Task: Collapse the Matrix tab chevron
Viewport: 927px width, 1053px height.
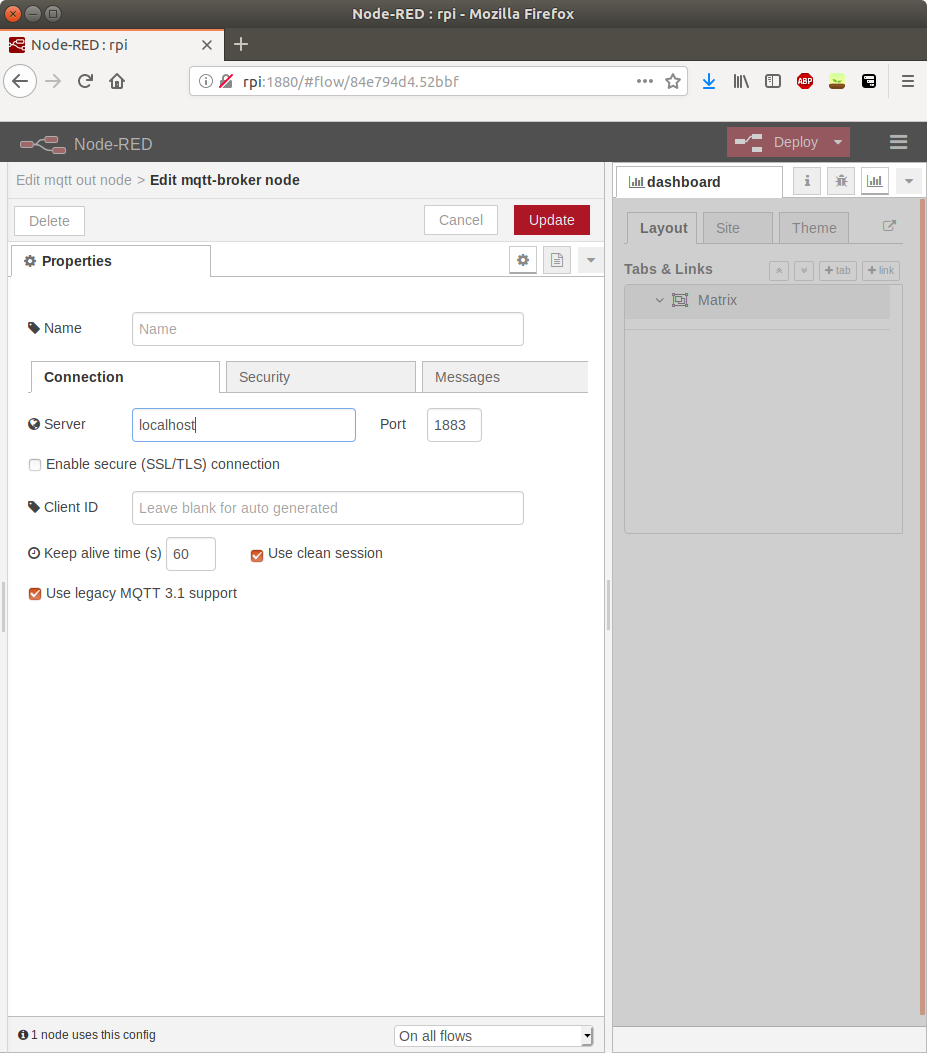Action: [x=660, y=300]
